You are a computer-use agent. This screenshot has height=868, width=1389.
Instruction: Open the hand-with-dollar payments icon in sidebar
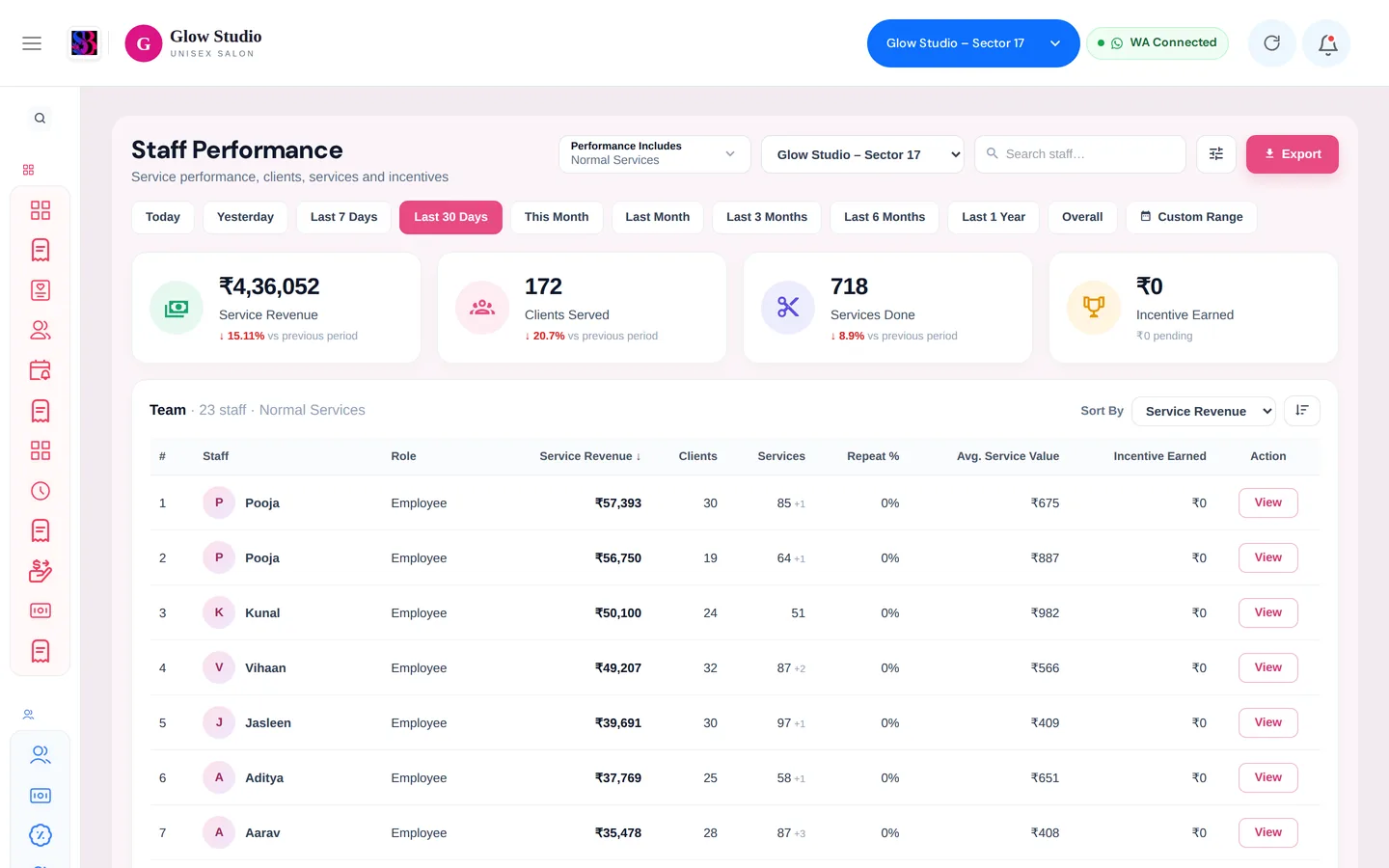[41, 571]
